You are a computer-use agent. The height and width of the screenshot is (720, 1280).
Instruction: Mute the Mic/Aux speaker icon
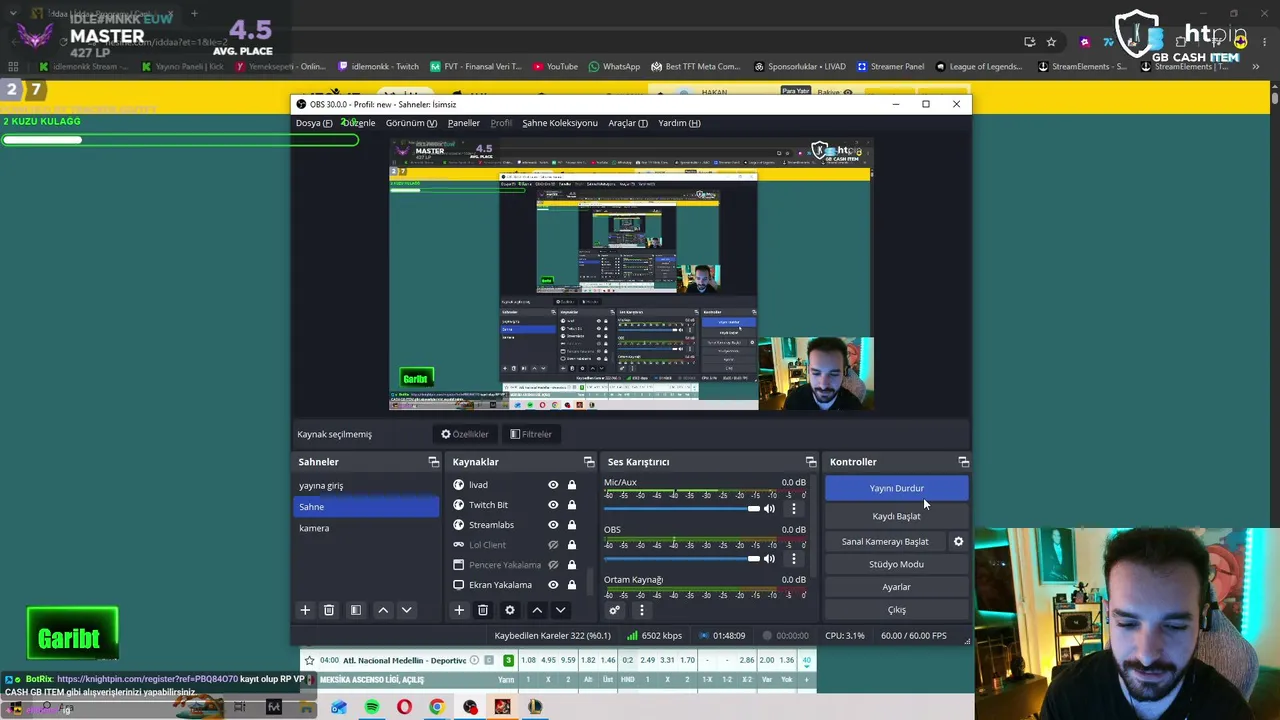coord(769,509)
